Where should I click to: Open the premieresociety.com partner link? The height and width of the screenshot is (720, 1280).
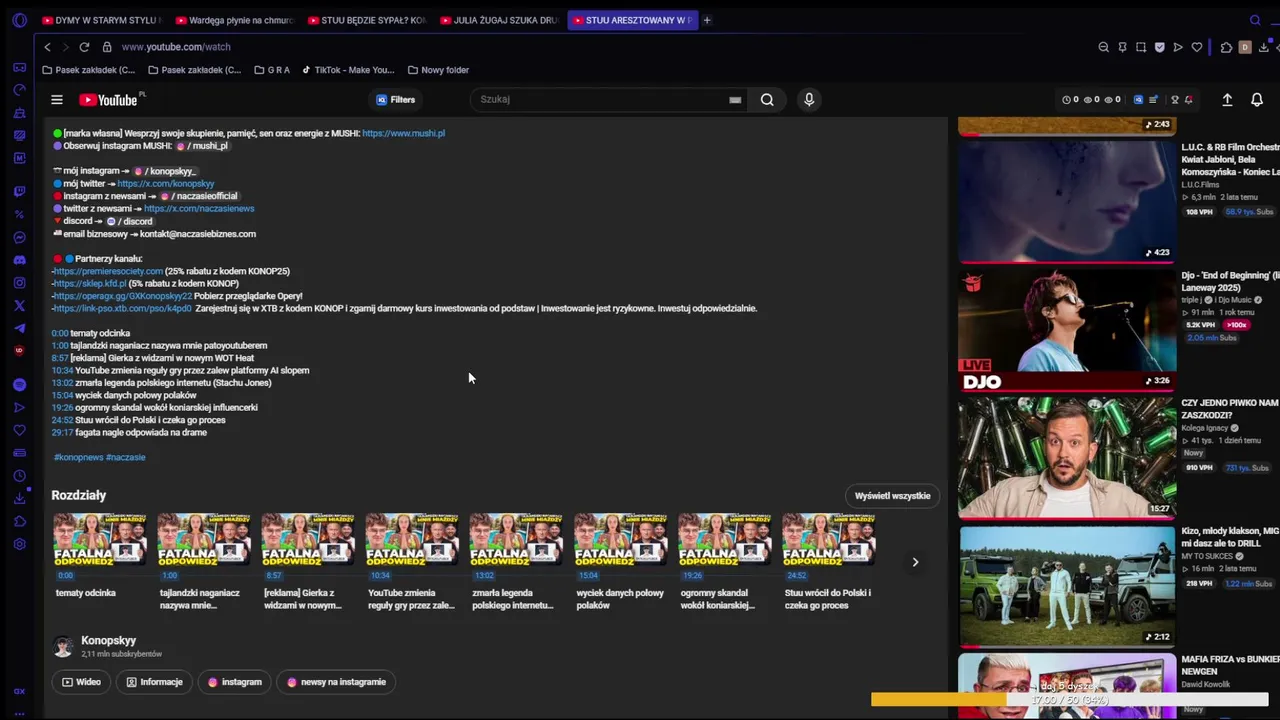108,271
